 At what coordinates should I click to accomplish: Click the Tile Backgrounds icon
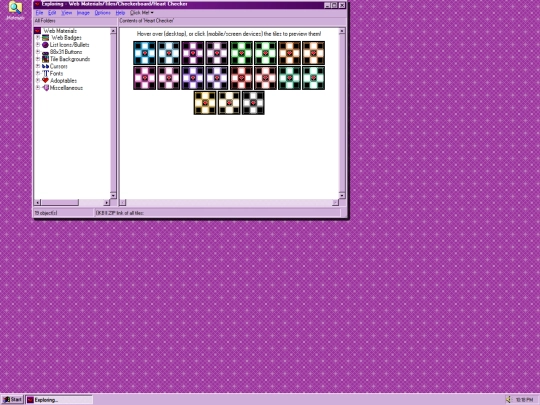point(45,59)
